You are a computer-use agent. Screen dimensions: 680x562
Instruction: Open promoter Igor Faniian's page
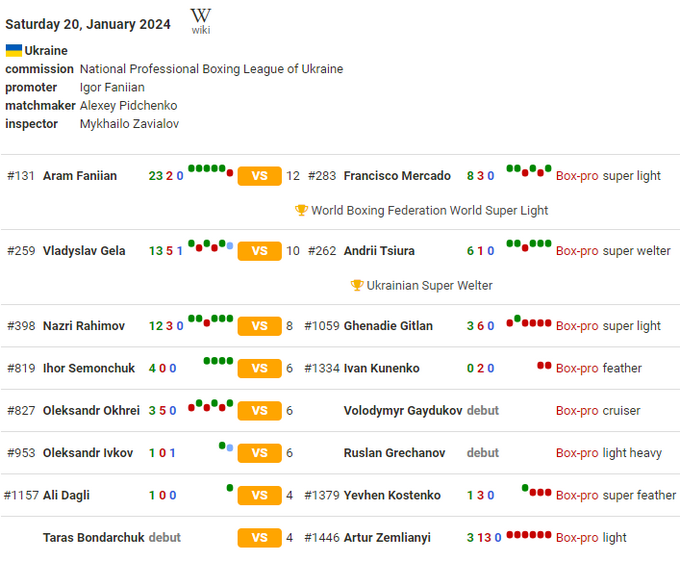112,87
